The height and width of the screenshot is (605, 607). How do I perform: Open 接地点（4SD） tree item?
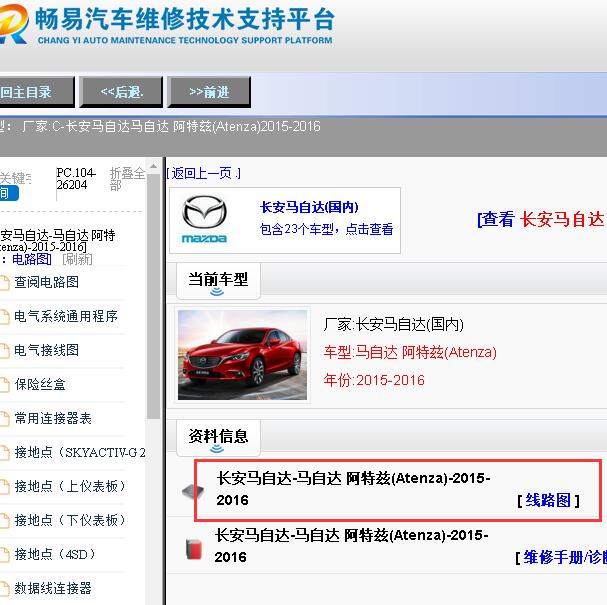click(x=55, y=555)
